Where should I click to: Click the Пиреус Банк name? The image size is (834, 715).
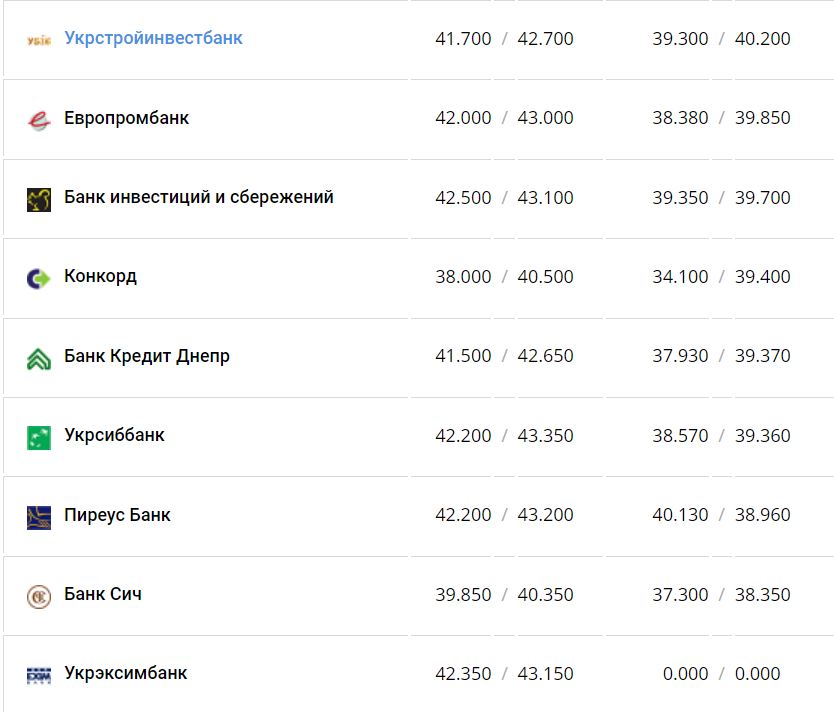(117, 514)
